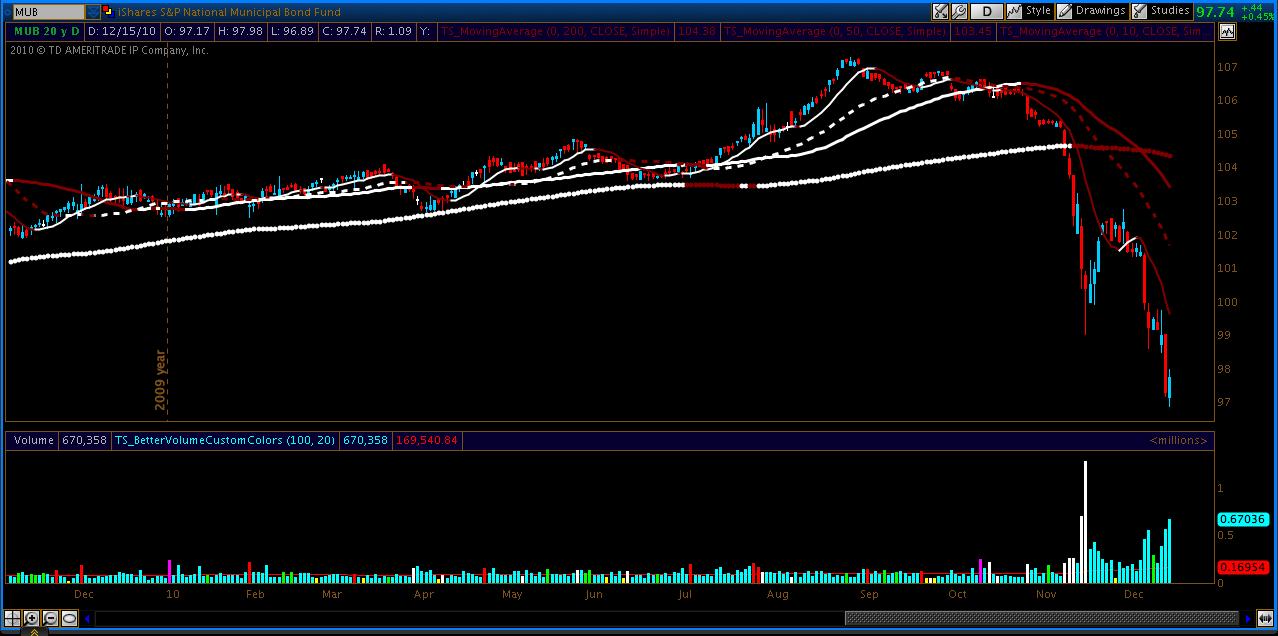Click the left scroll arrow of time axis
This screenshot has height=636, width=1278.
pos(88,618)
